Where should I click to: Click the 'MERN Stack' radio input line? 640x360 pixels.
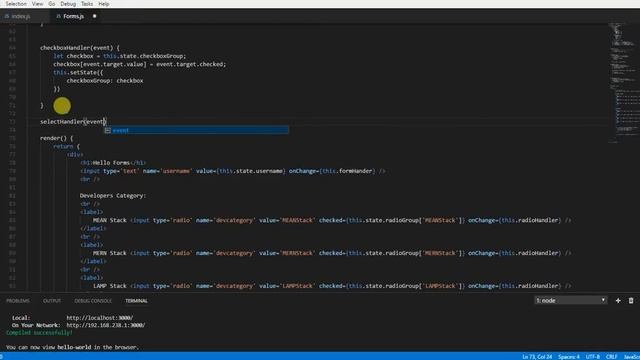tap(332, 253)
